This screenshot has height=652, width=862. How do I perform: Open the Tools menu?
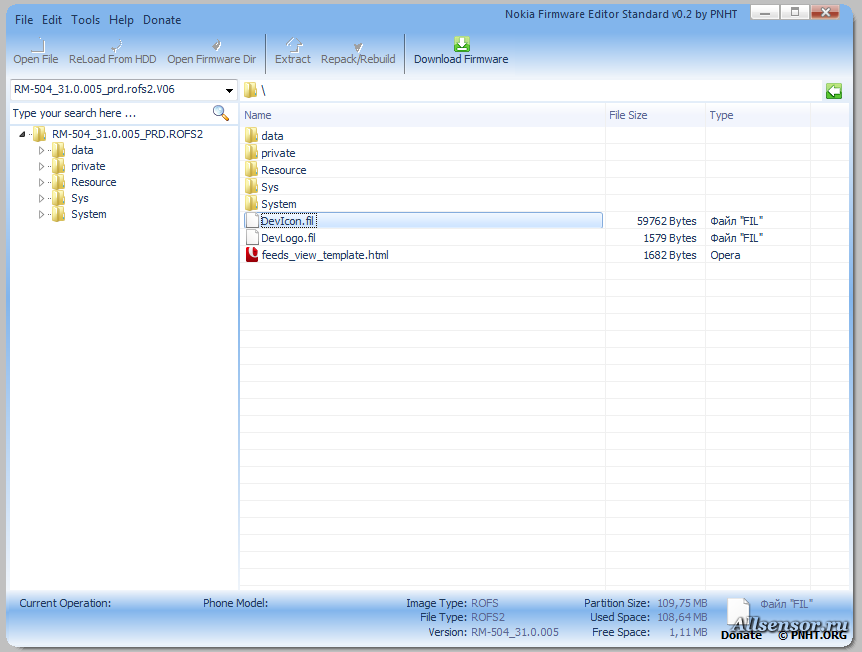(86, 20)
